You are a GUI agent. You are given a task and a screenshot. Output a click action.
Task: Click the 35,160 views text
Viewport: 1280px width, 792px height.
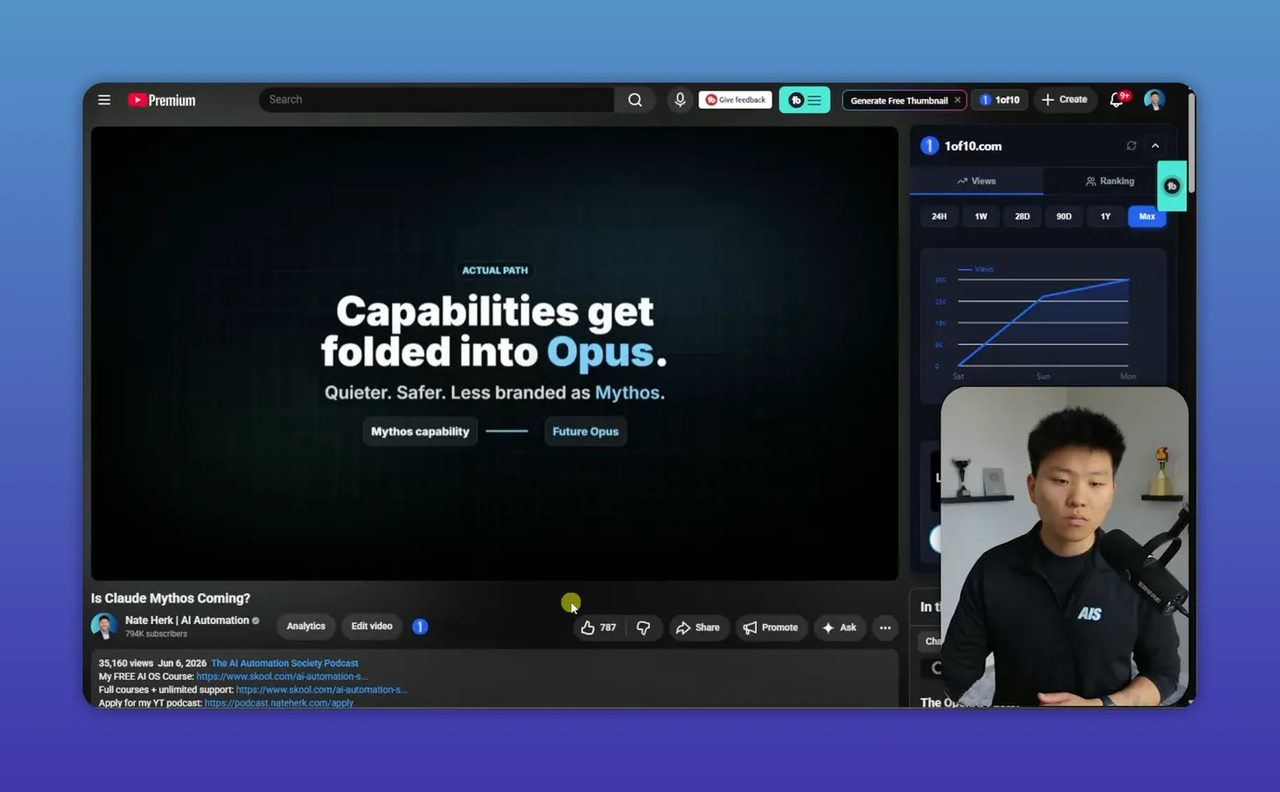pyautogui.click(x=126, y=663)
